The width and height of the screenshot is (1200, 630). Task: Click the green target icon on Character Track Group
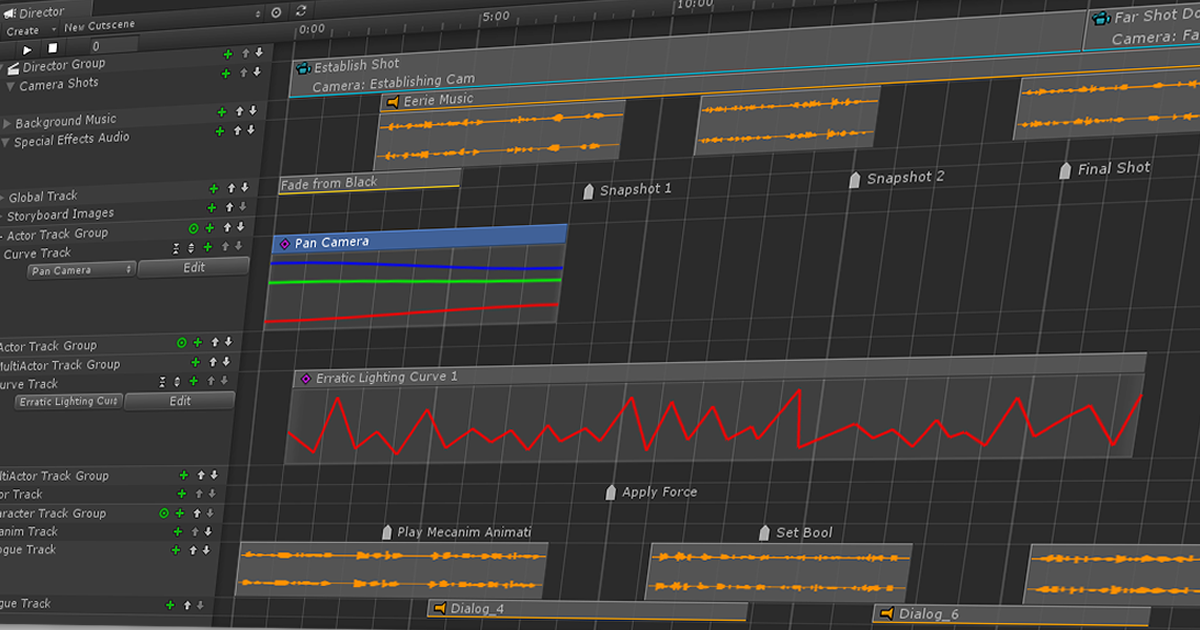[x=164, y=513]
